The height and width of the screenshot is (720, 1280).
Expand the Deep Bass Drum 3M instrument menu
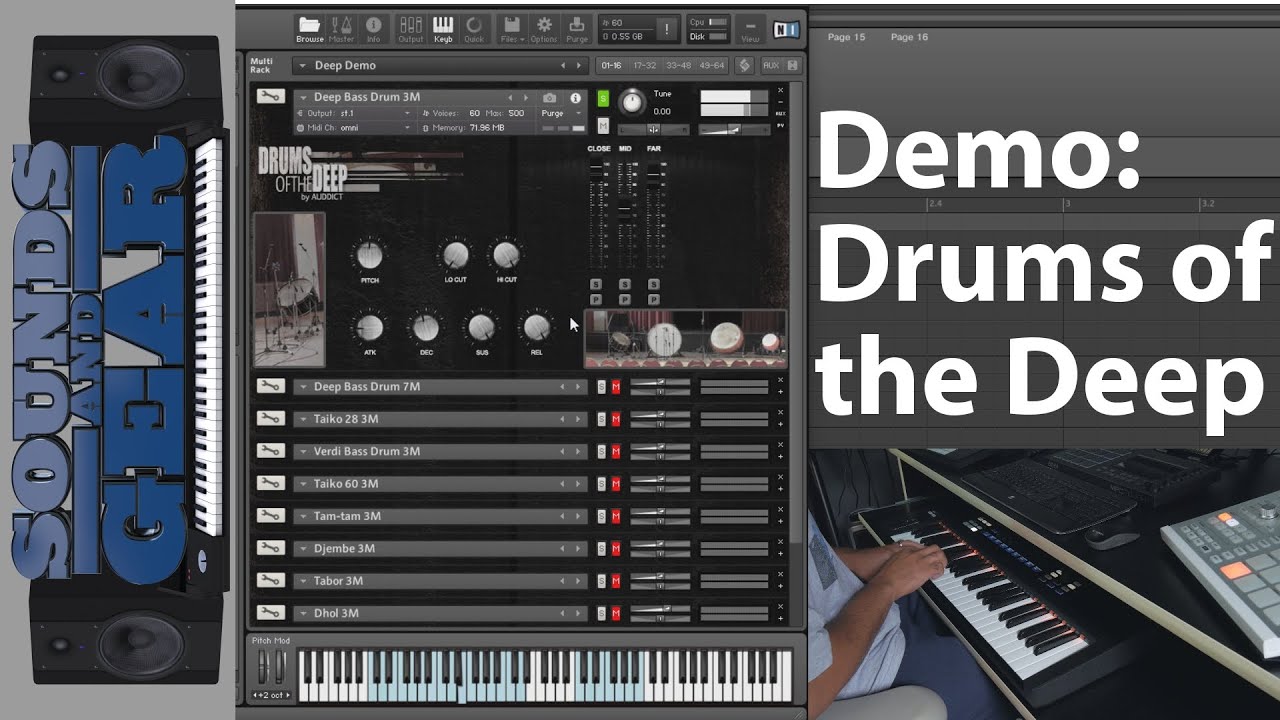(302, 97)
